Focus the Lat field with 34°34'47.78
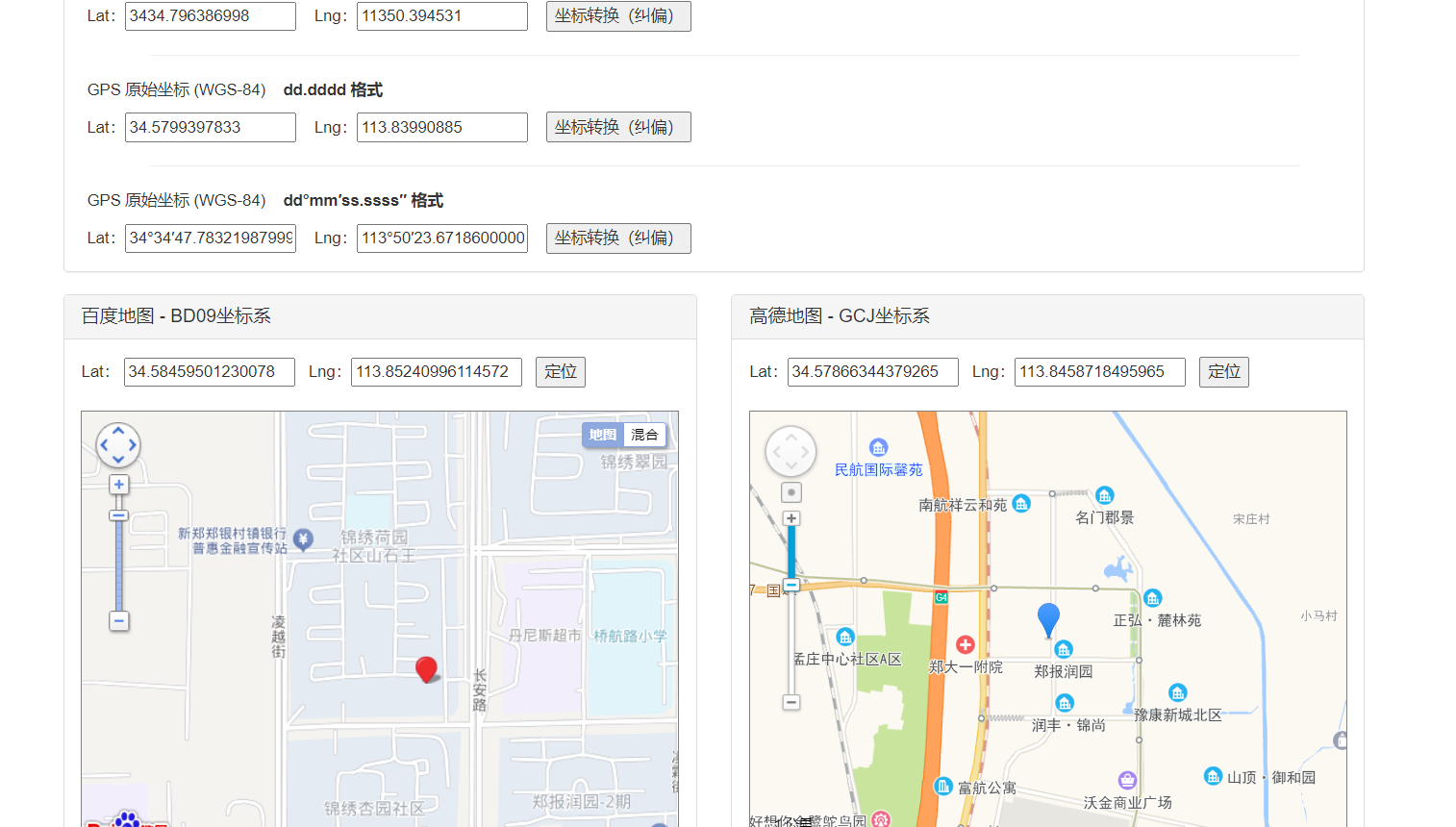 click(211, 238)
